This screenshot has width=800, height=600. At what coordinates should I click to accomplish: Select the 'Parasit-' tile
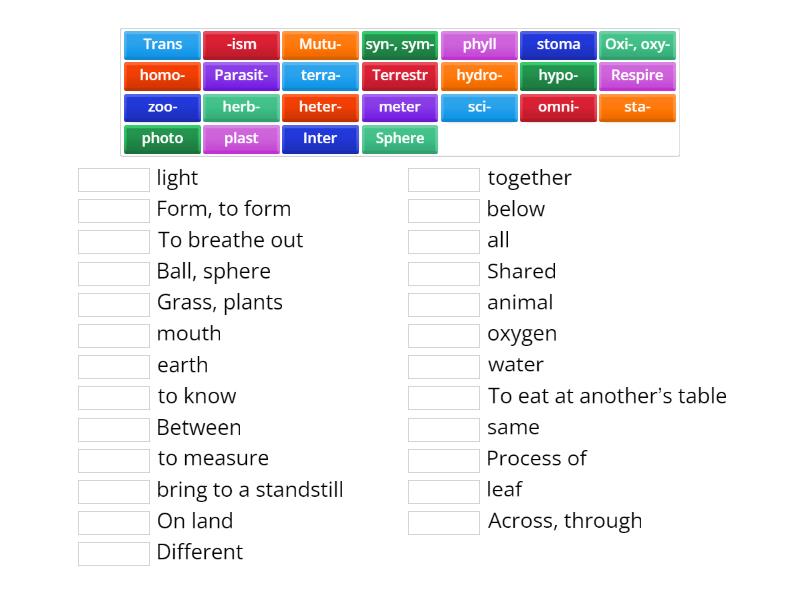(x=241, y=76)
